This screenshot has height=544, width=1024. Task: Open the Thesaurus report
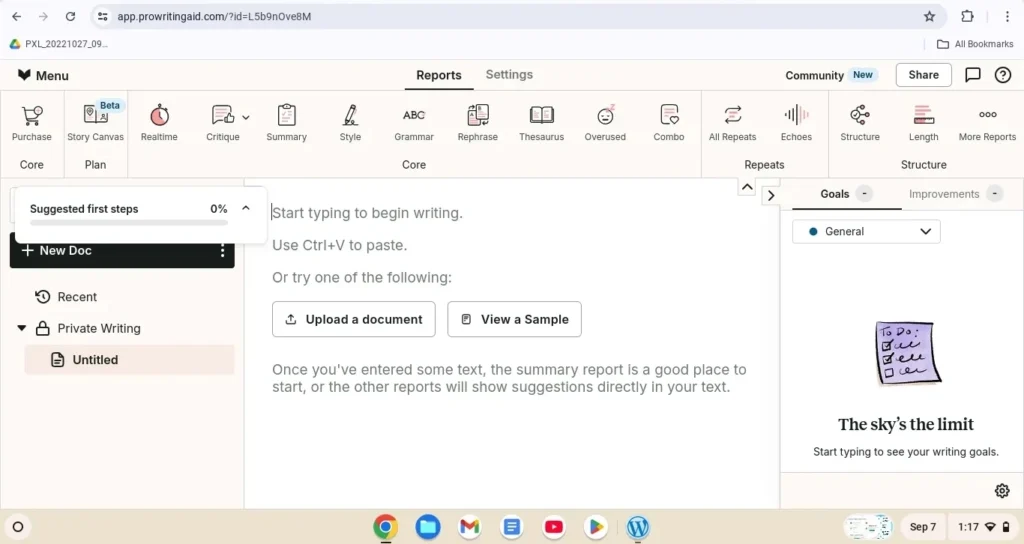coord(541,123)
